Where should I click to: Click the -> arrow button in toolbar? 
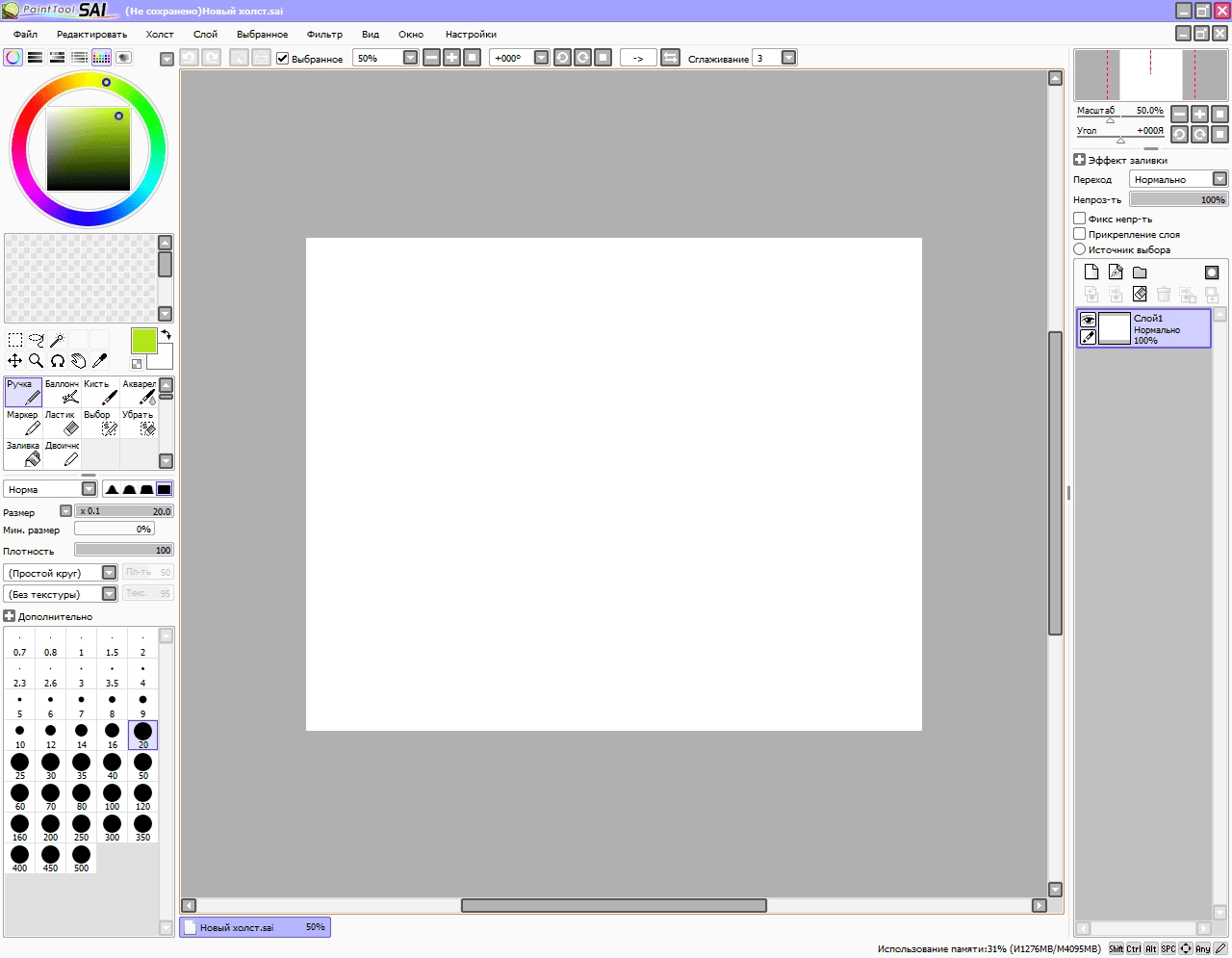click(638, 58)
